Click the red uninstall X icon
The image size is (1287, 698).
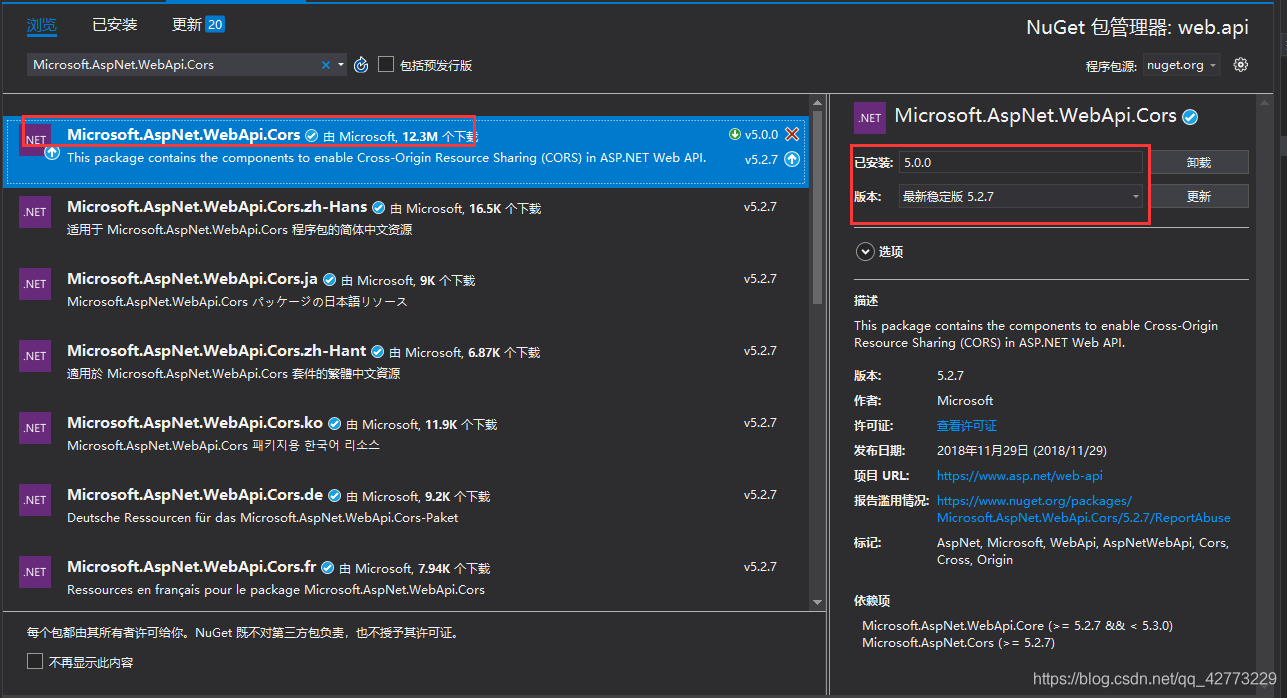(792, 134)
